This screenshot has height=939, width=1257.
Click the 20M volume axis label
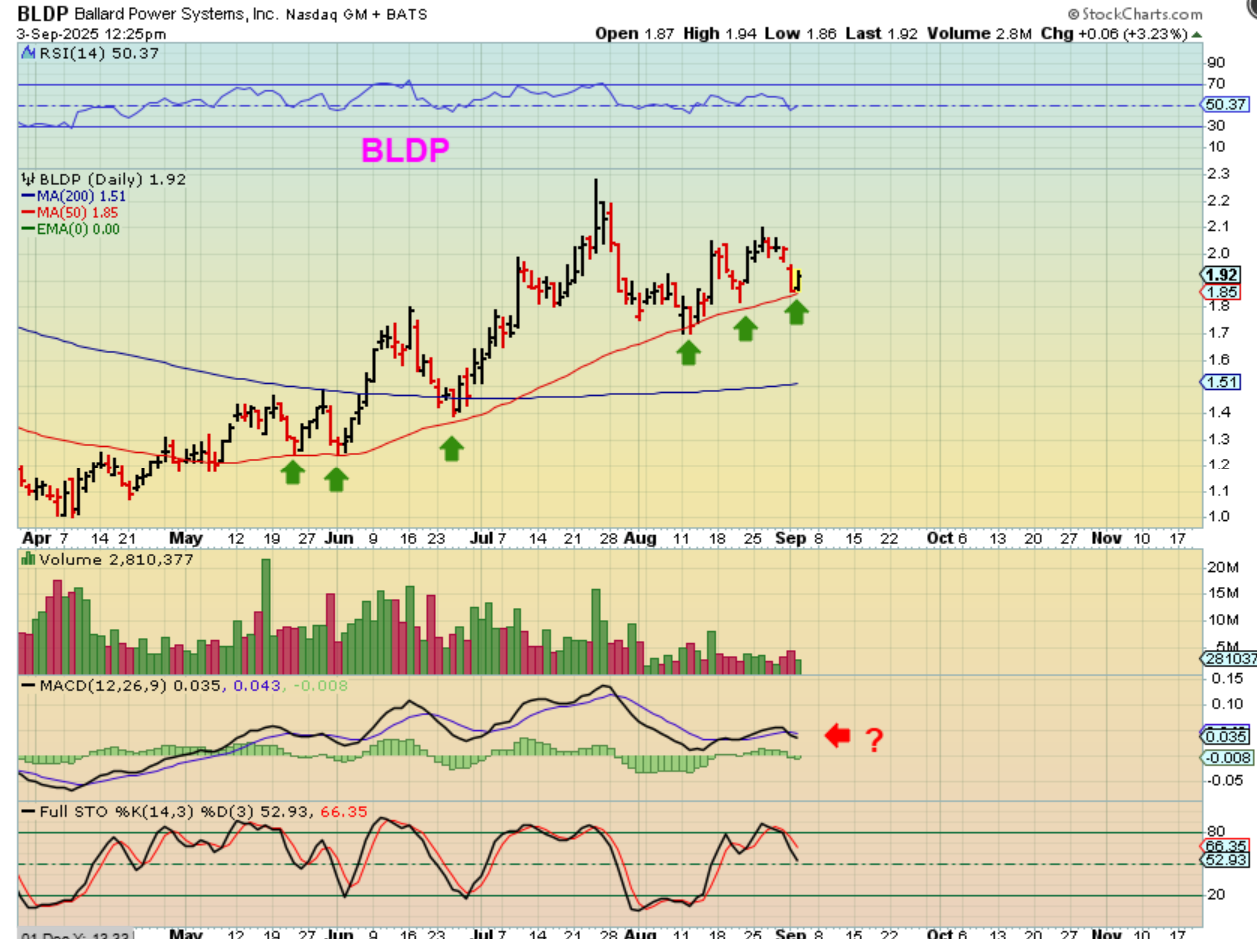(1222, 567)
